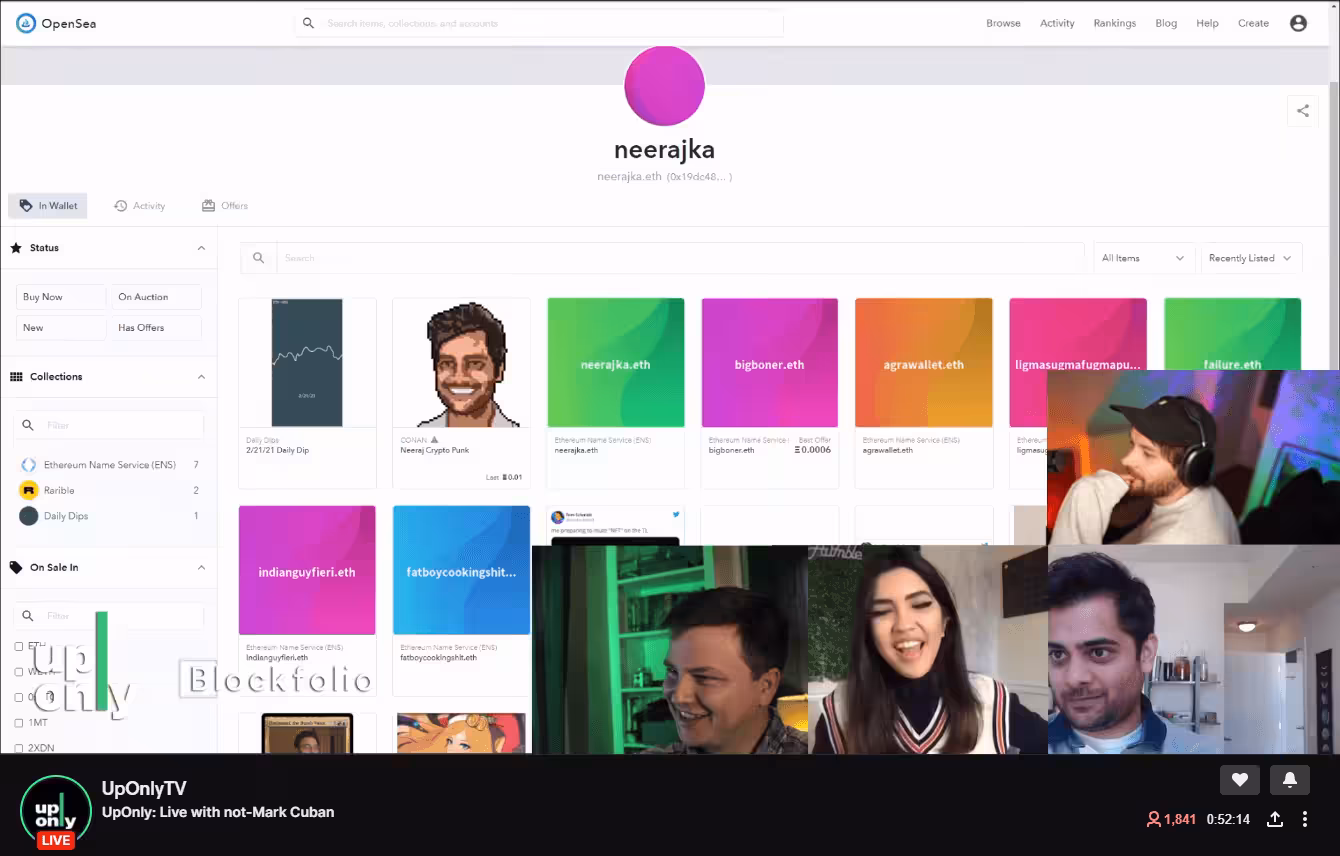Click the UpOnlyTV channel name
This screenshot has width=1340, height=856.
click(144, 789)
